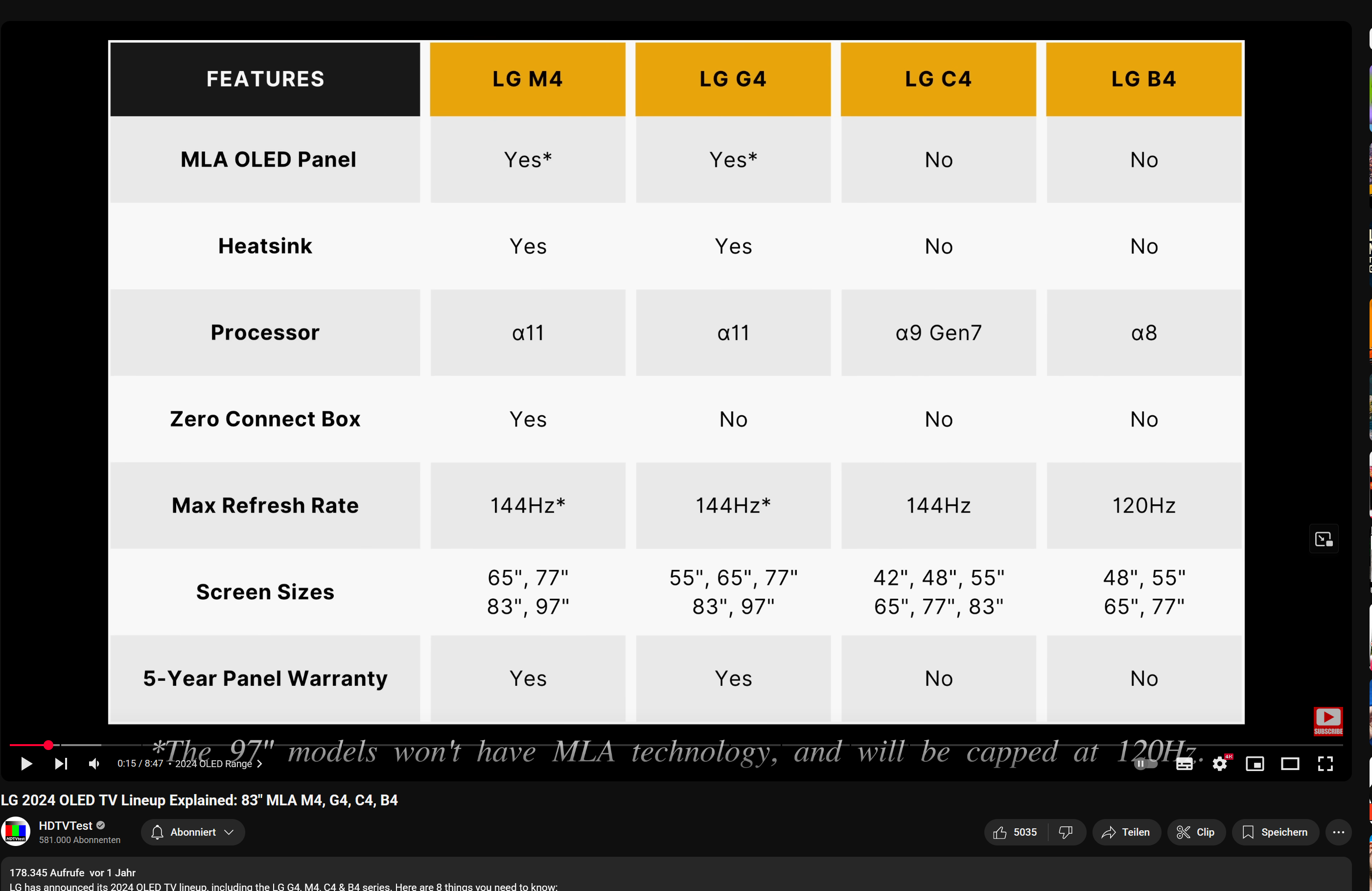Save video with the Speichern button
The width and height of the screenshot is (1372, 891).
click(x=1275, y=832)
